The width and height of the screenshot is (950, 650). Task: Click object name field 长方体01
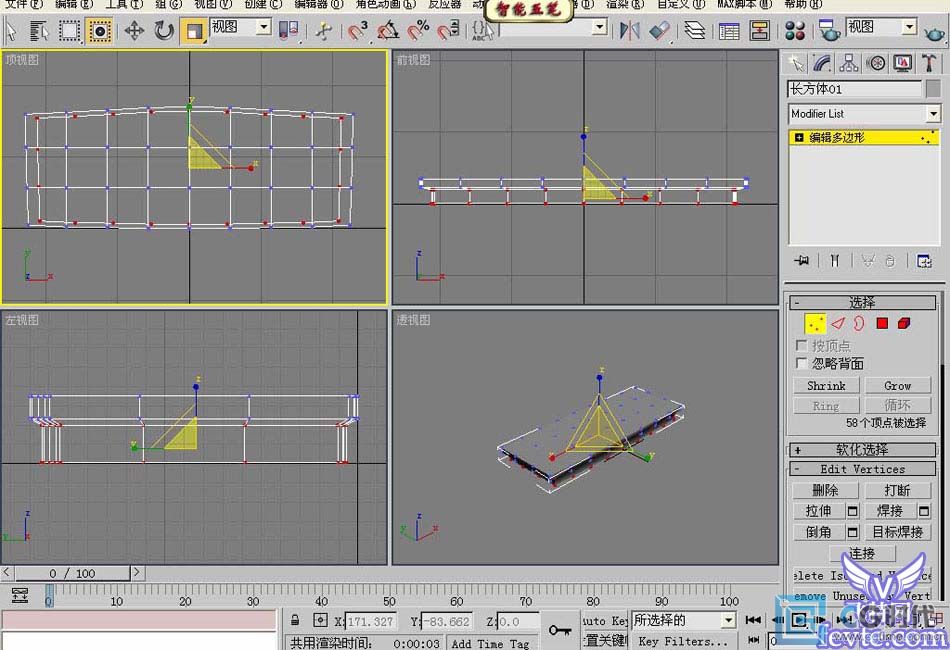[x=854, y=89]
